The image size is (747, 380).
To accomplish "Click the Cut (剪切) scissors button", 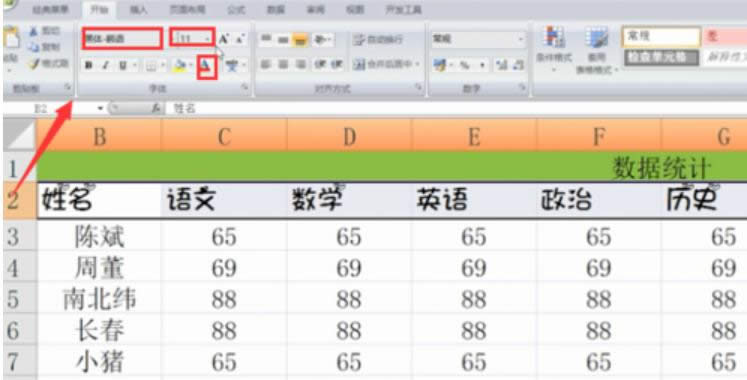I will tap(44, 31).
